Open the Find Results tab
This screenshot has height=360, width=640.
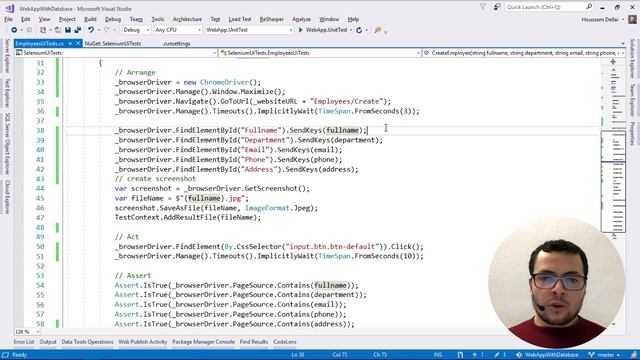pos(254,342)
